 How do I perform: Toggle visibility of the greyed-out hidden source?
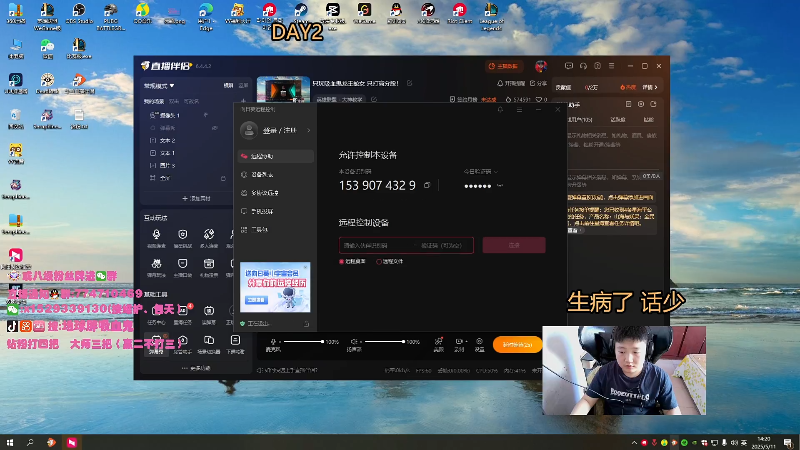(x=215, y=128)
